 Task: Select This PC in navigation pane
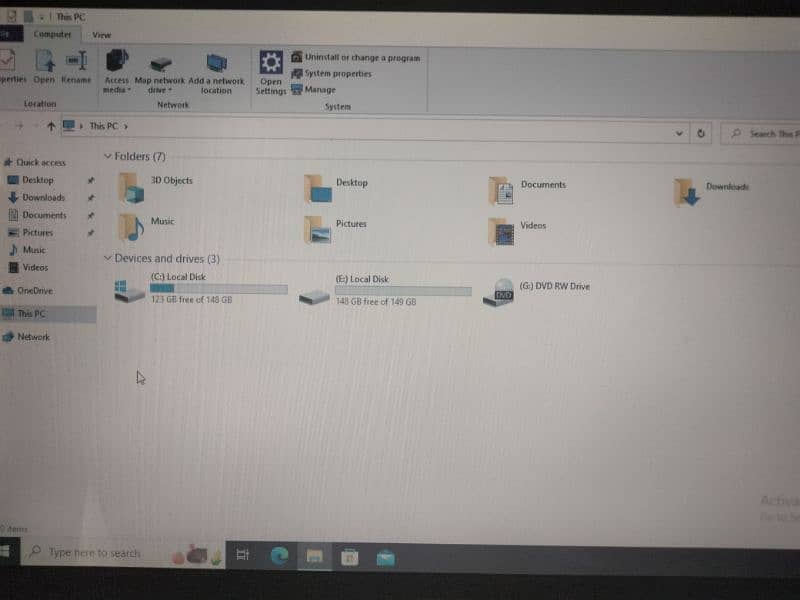pos(48,313)
